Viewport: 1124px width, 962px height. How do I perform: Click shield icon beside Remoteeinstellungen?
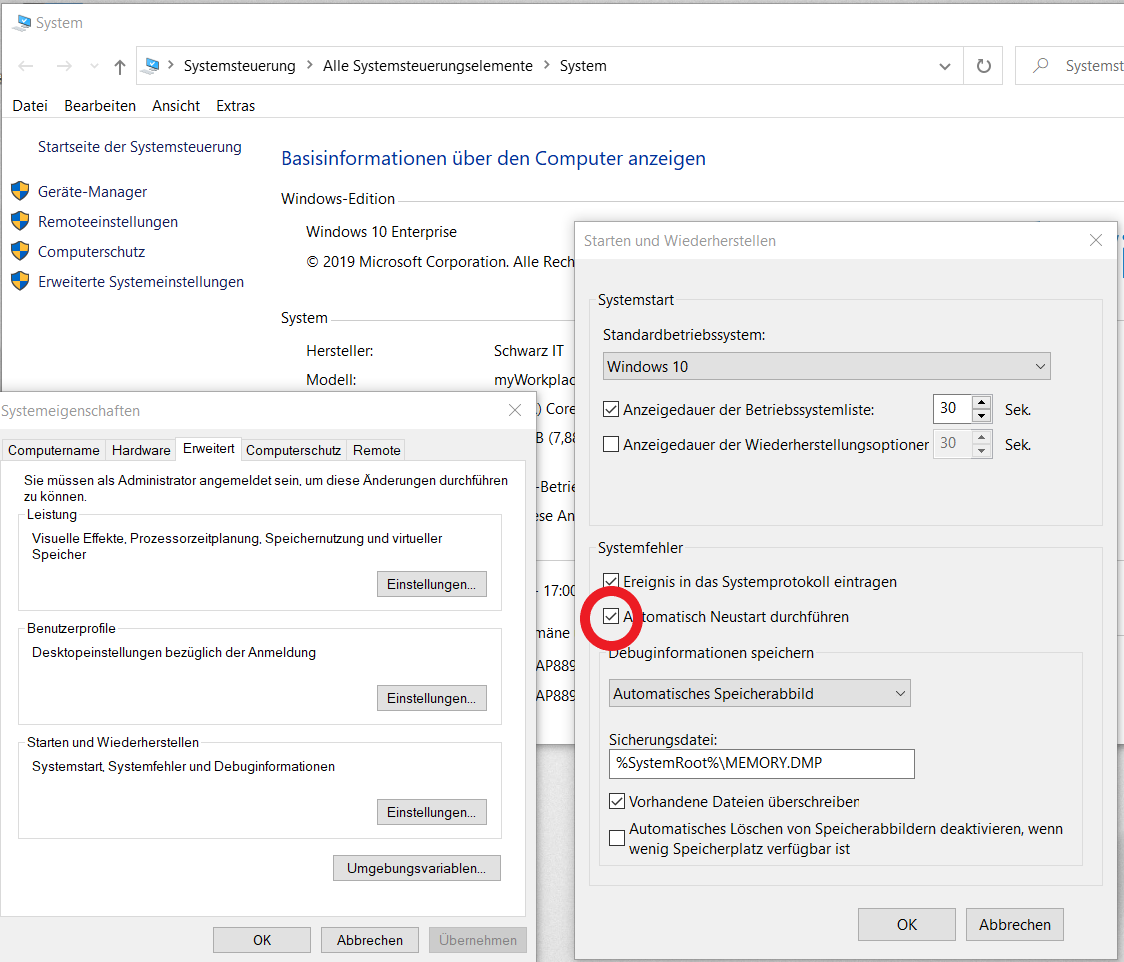tap(20, 221)
